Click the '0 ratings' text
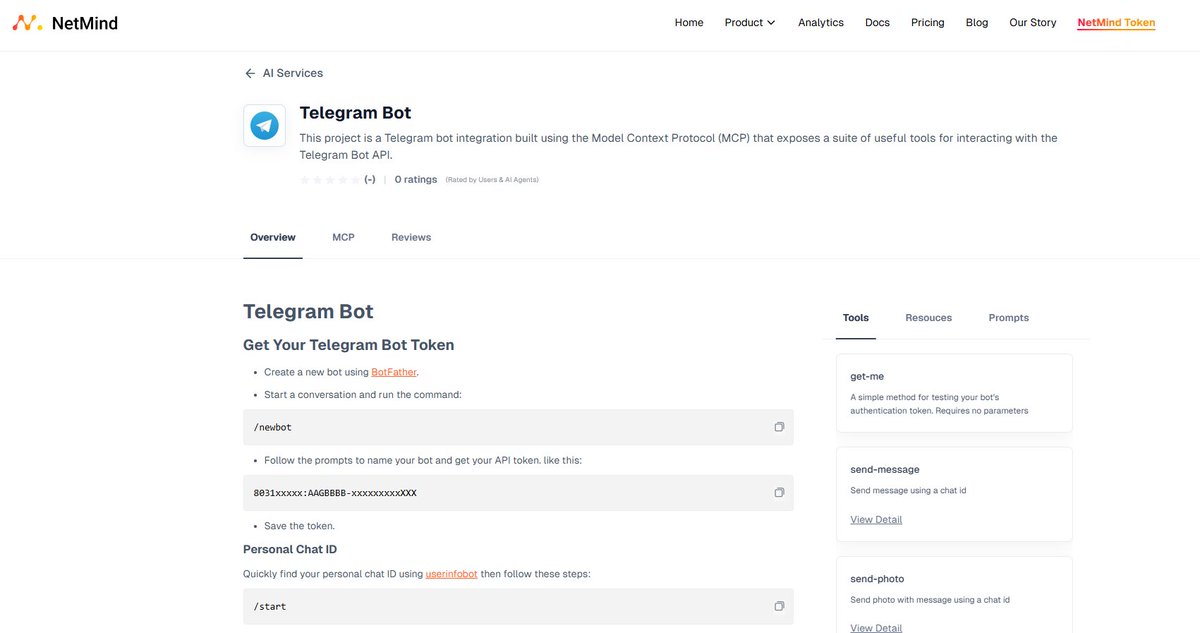Image resolution: width=1200 pixels, height=633 pixels. 416,180
